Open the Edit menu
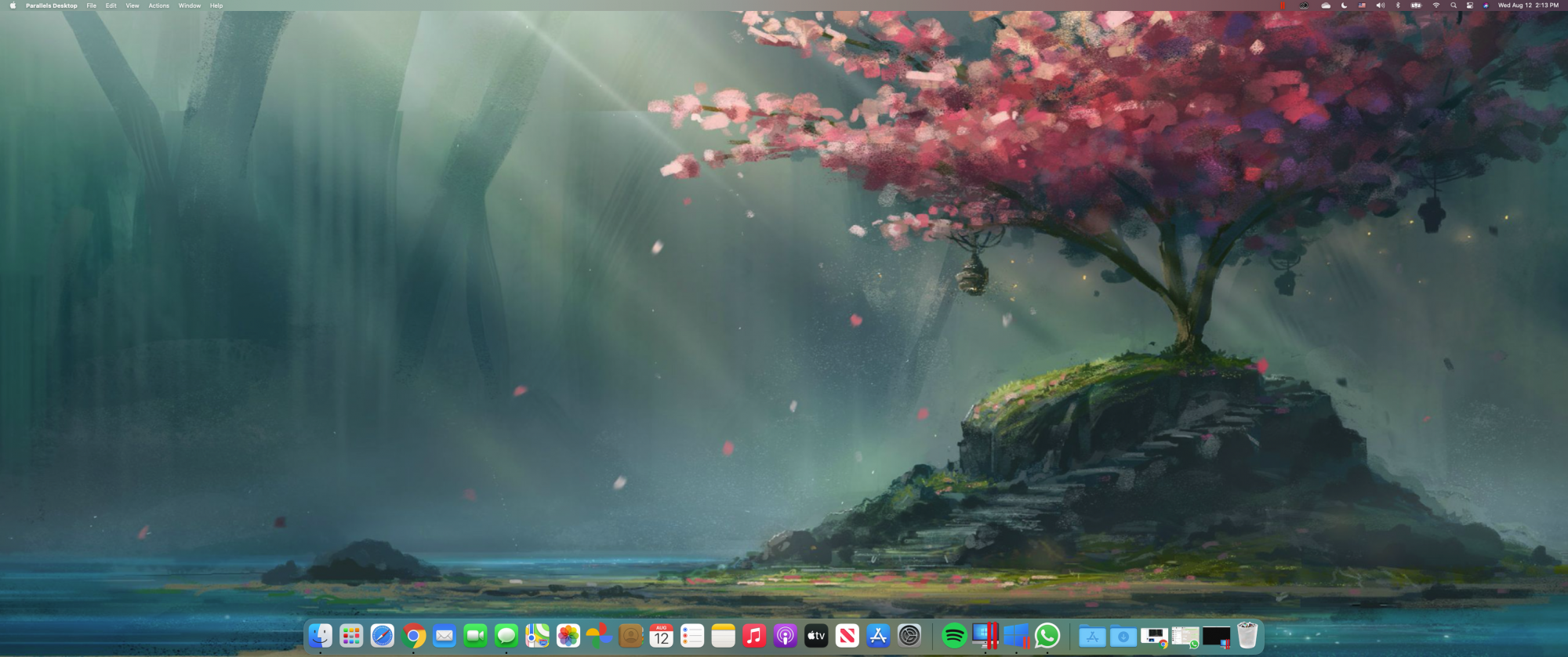 pos(111,5)
